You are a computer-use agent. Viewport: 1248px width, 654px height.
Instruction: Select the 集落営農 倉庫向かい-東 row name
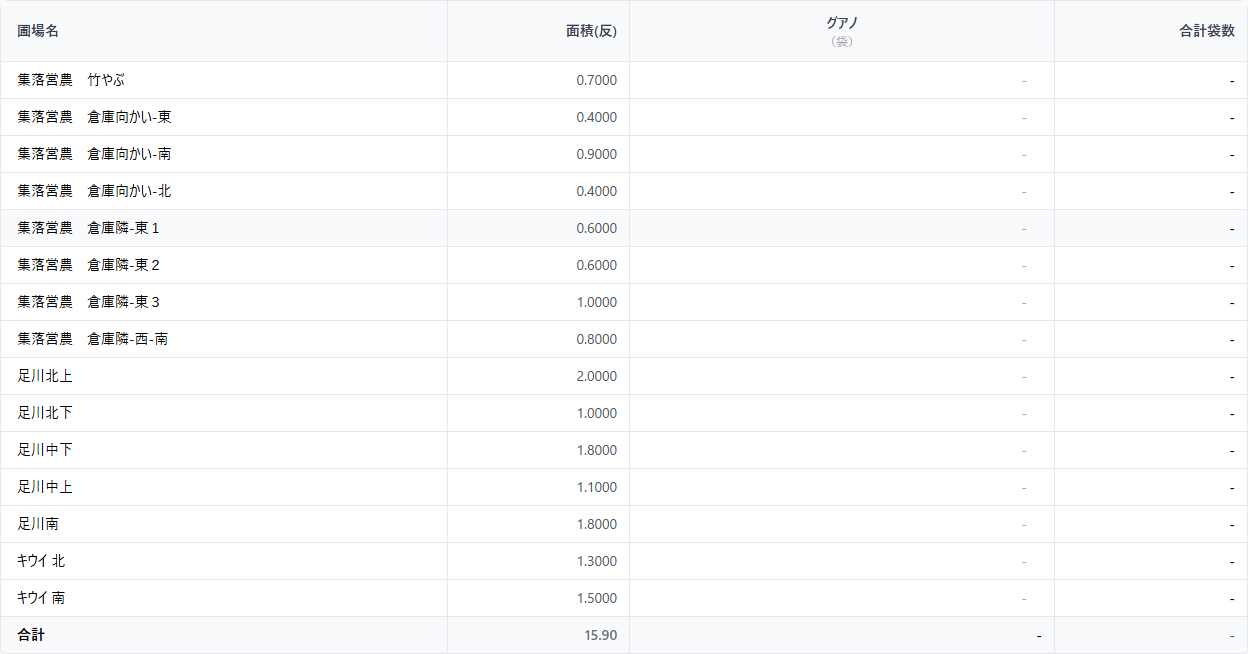[94, 117]
